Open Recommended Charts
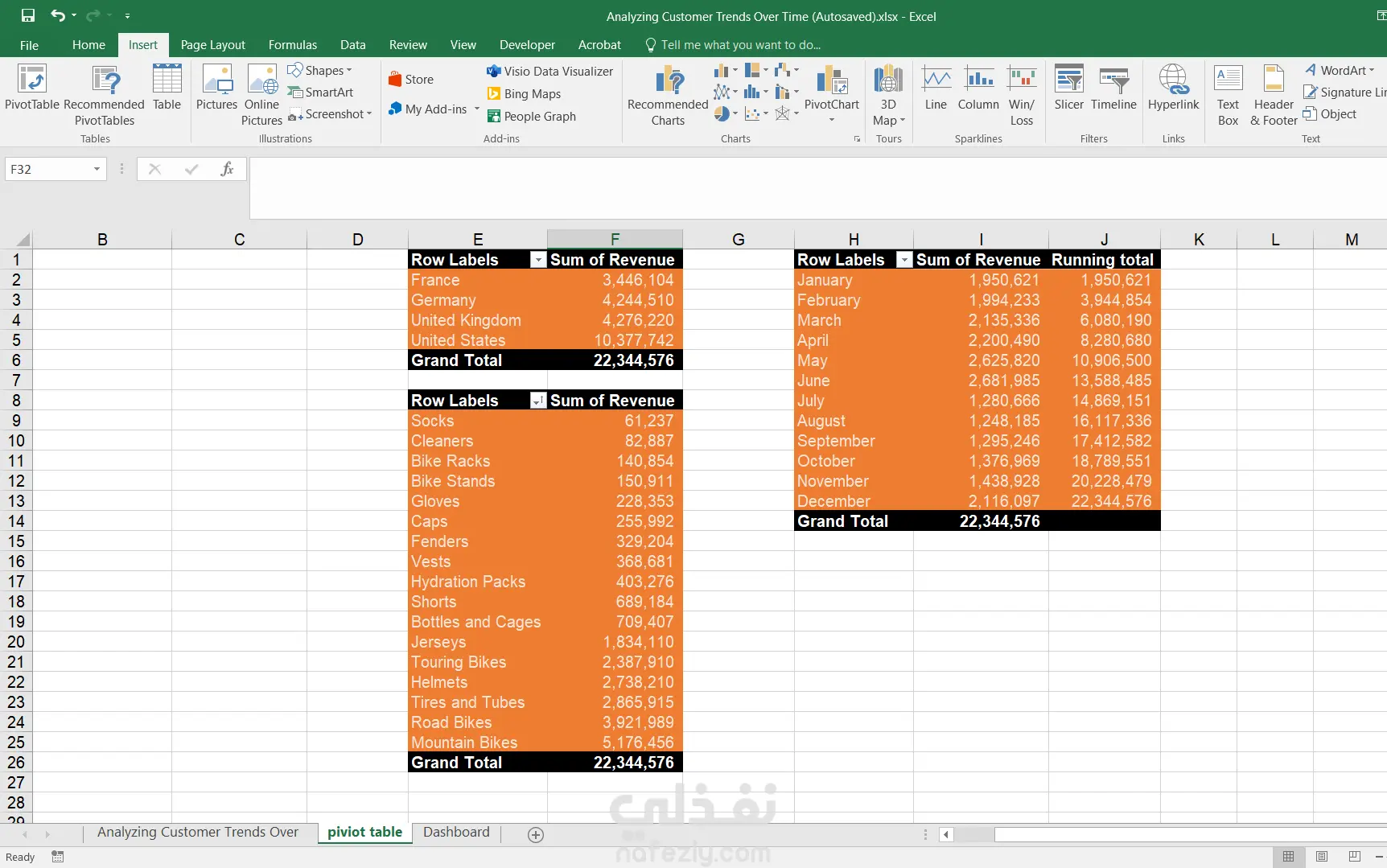 point(668,96)
